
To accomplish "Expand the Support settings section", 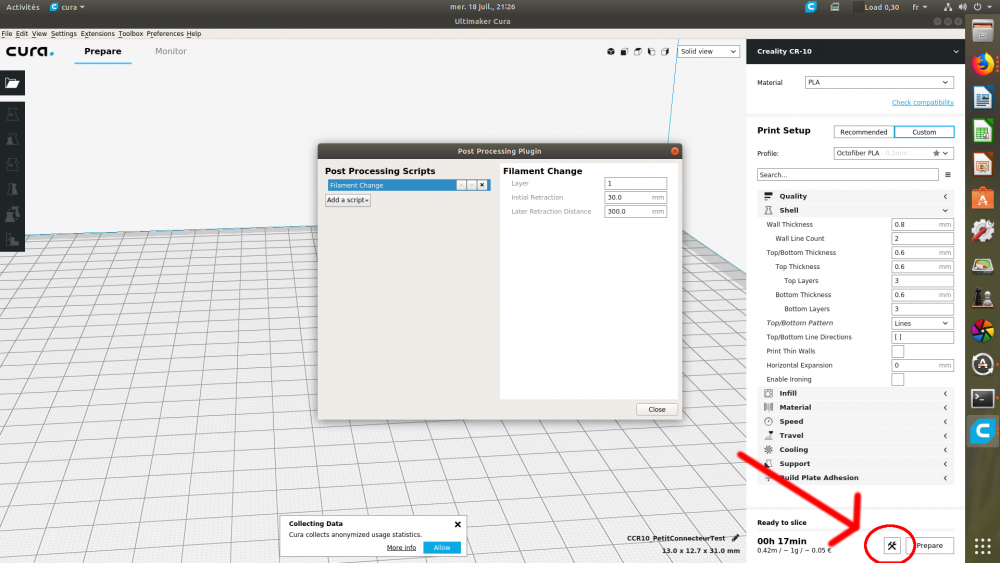I will [x=855, y=464].
